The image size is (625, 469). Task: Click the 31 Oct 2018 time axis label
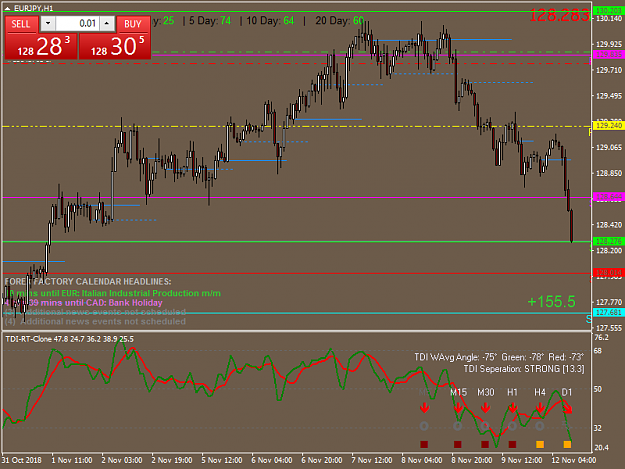(x=22, y=460)
